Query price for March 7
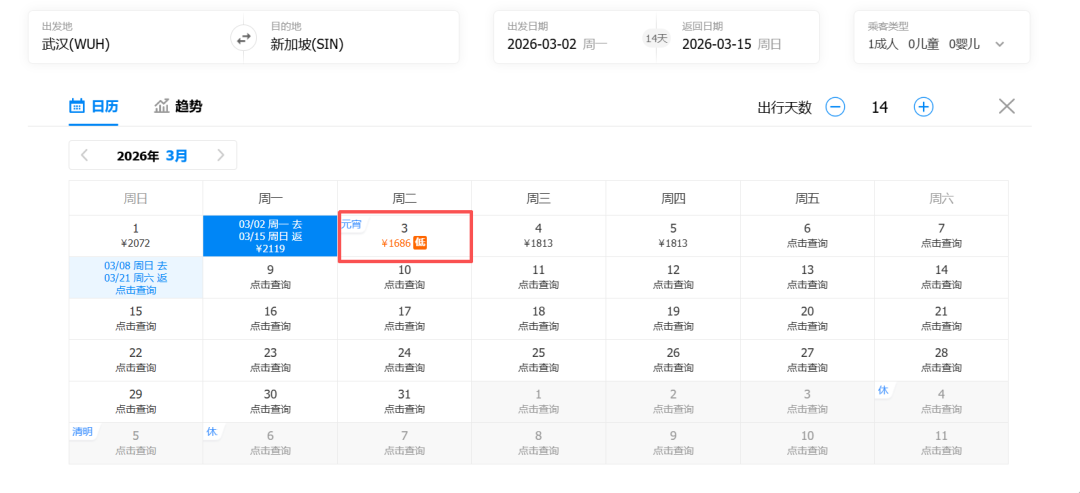Image resolution: width=1080 pixels, height=493 pixels. (x=942, y=235)
